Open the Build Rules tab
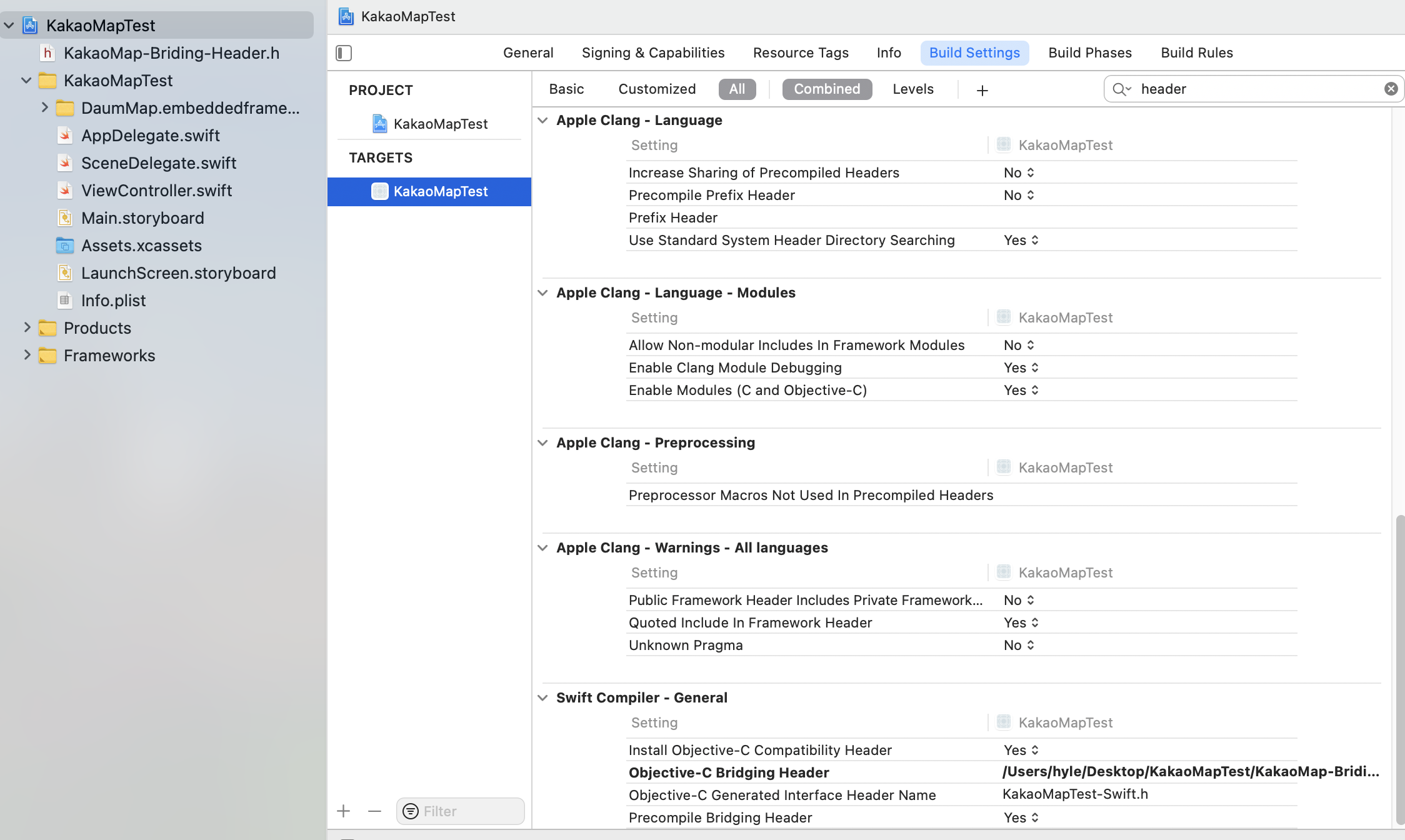Viewport: 1405px width, 840px height. [1197, 53]
